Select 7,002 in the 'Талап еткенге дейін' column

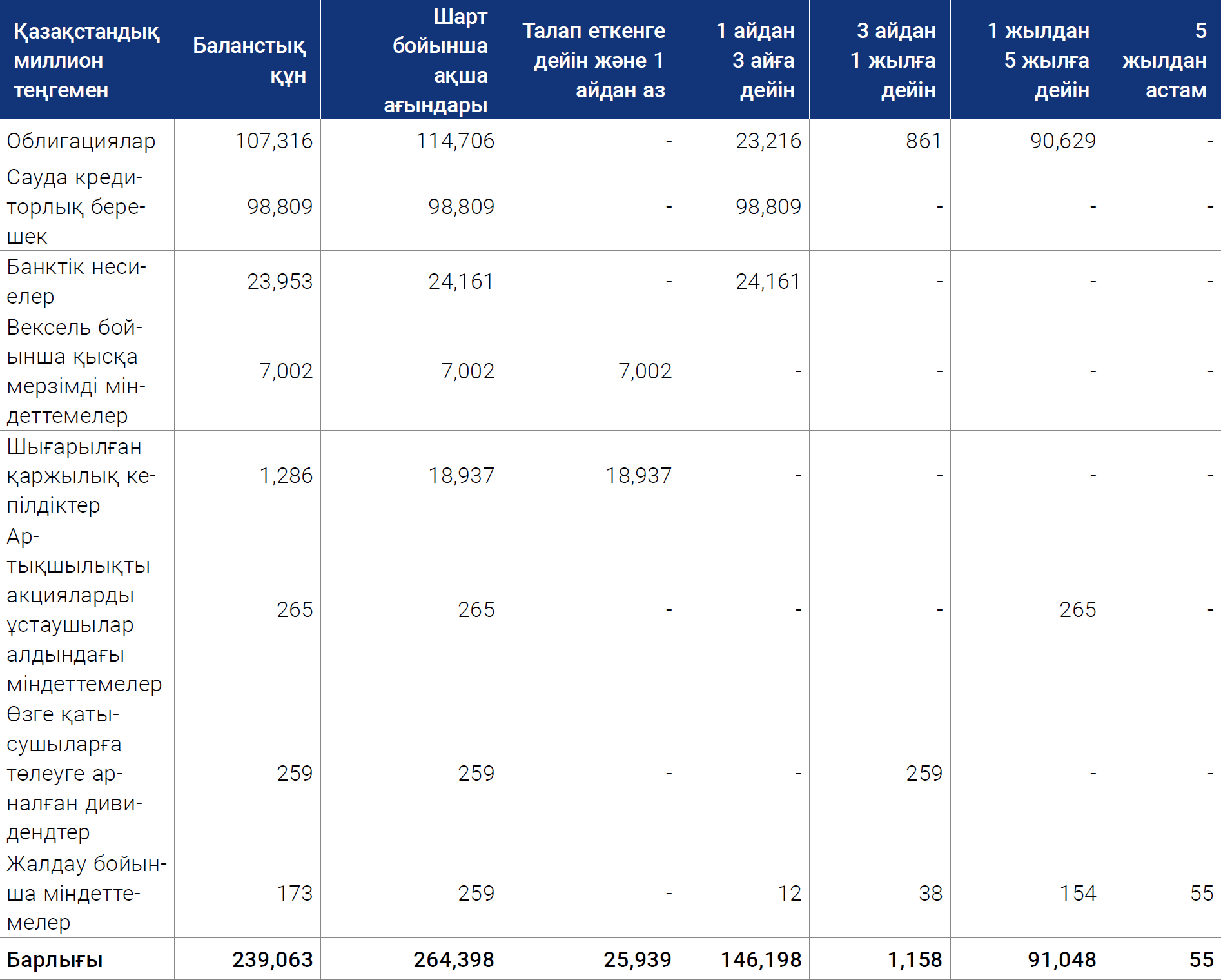[x=645, y=371]
